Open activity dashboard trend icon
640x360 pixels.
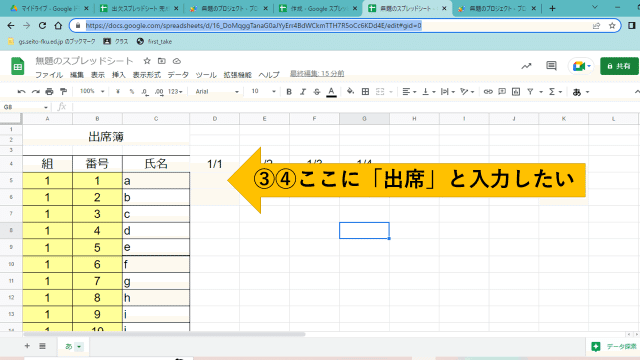(x=526, y=66)
